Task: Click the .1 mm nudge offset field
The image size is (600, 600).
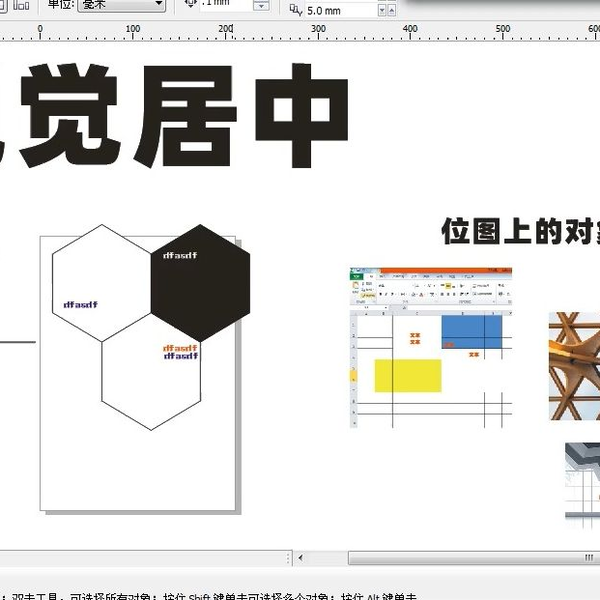Action: coord(227,4)
